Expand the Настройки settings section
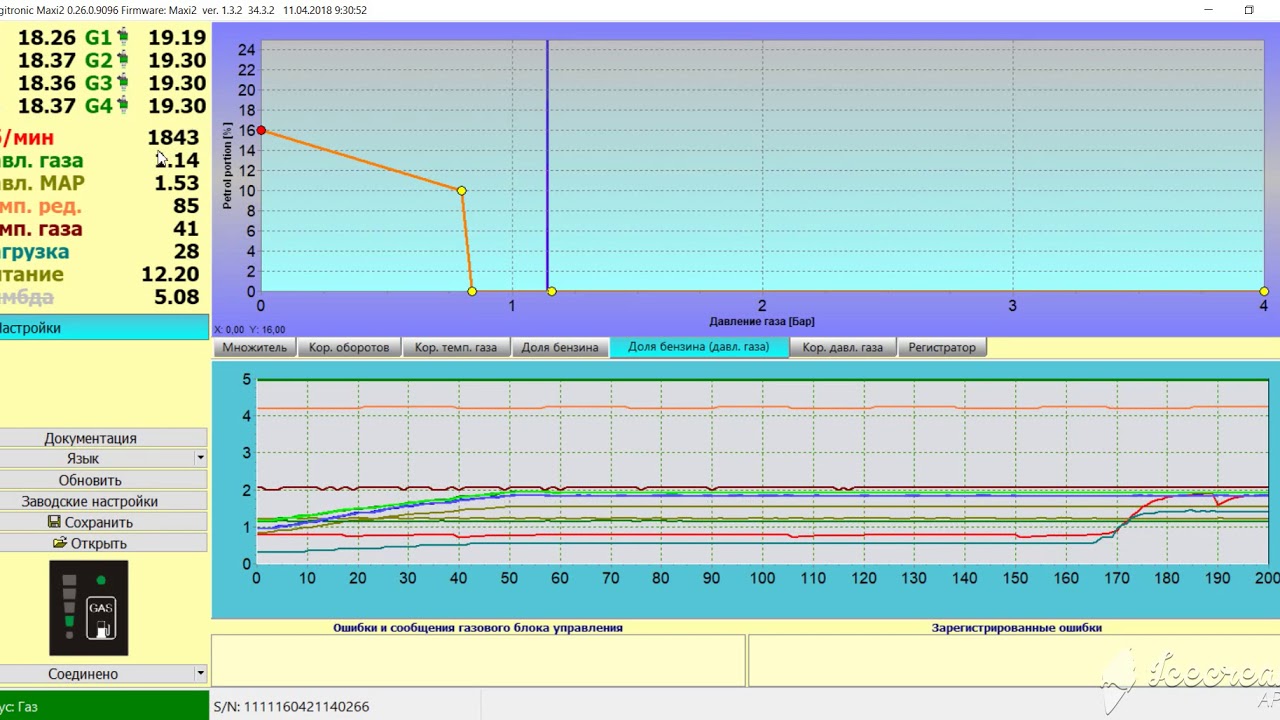Viewport: 1280px width, 720px height. (x=104, y=328)
